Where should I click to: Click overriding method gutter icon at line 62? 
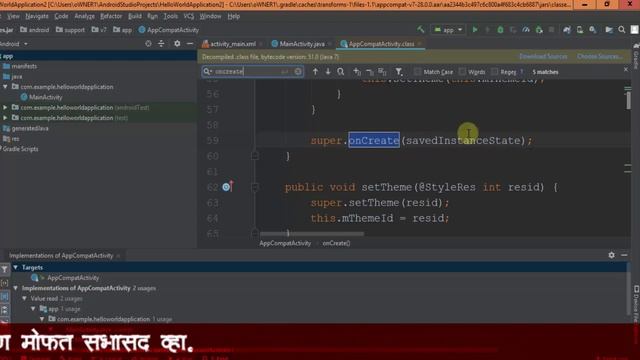pyautogui.click(x=228, y=187)
